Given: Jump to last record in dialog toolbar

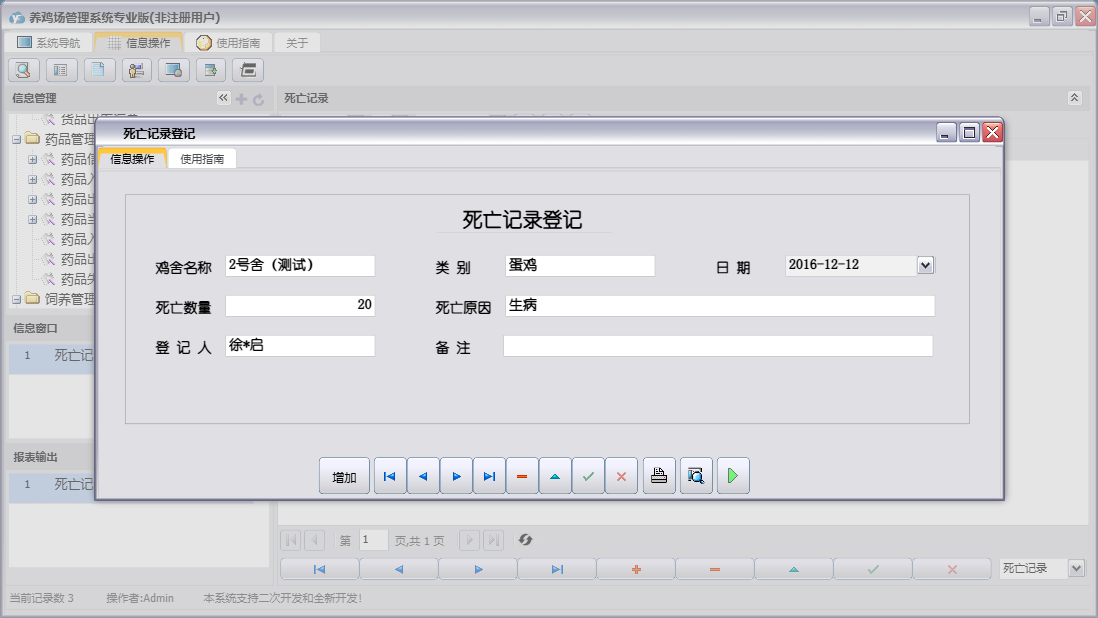Looking at the screenshot, I should 489,477.
